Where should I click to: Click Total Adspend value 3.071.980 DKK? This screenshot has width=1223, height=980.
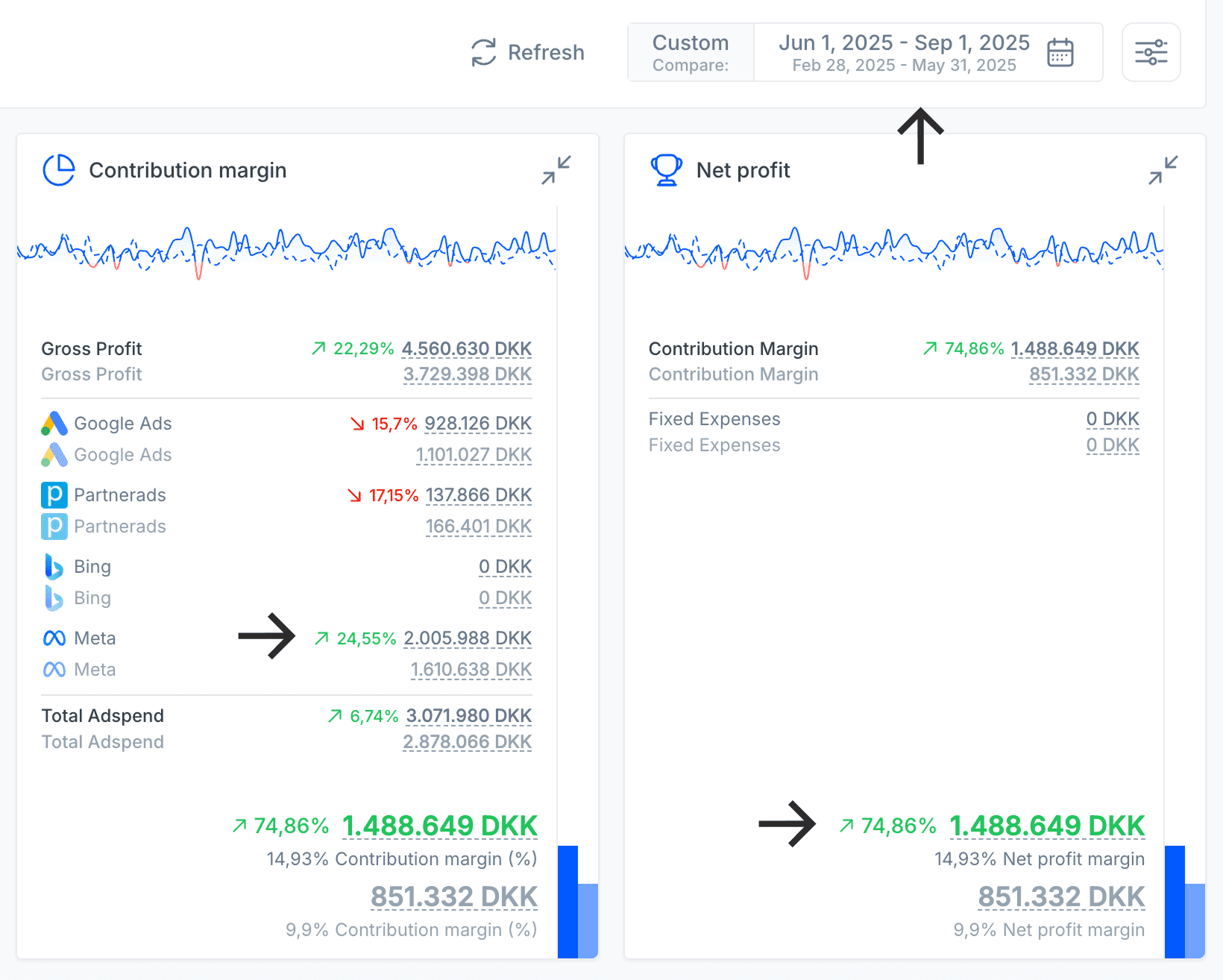click(x=468, y=716)
